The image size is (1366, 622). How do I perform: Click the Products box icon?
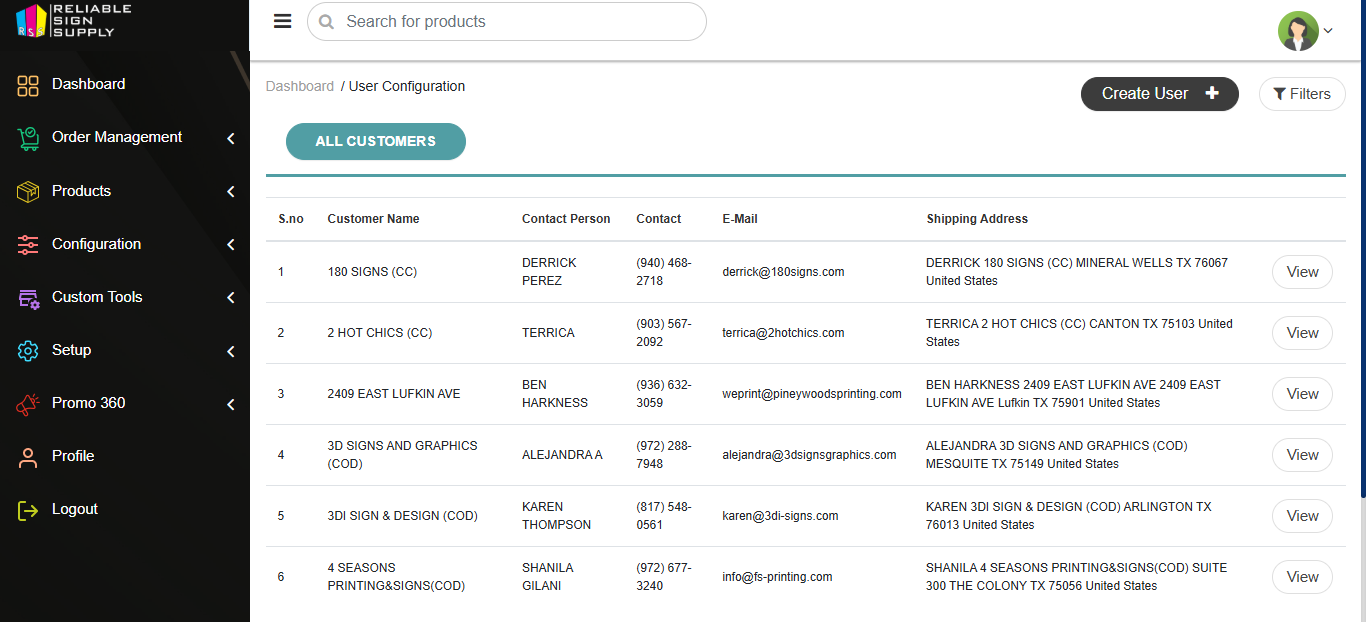coord(28,191)
